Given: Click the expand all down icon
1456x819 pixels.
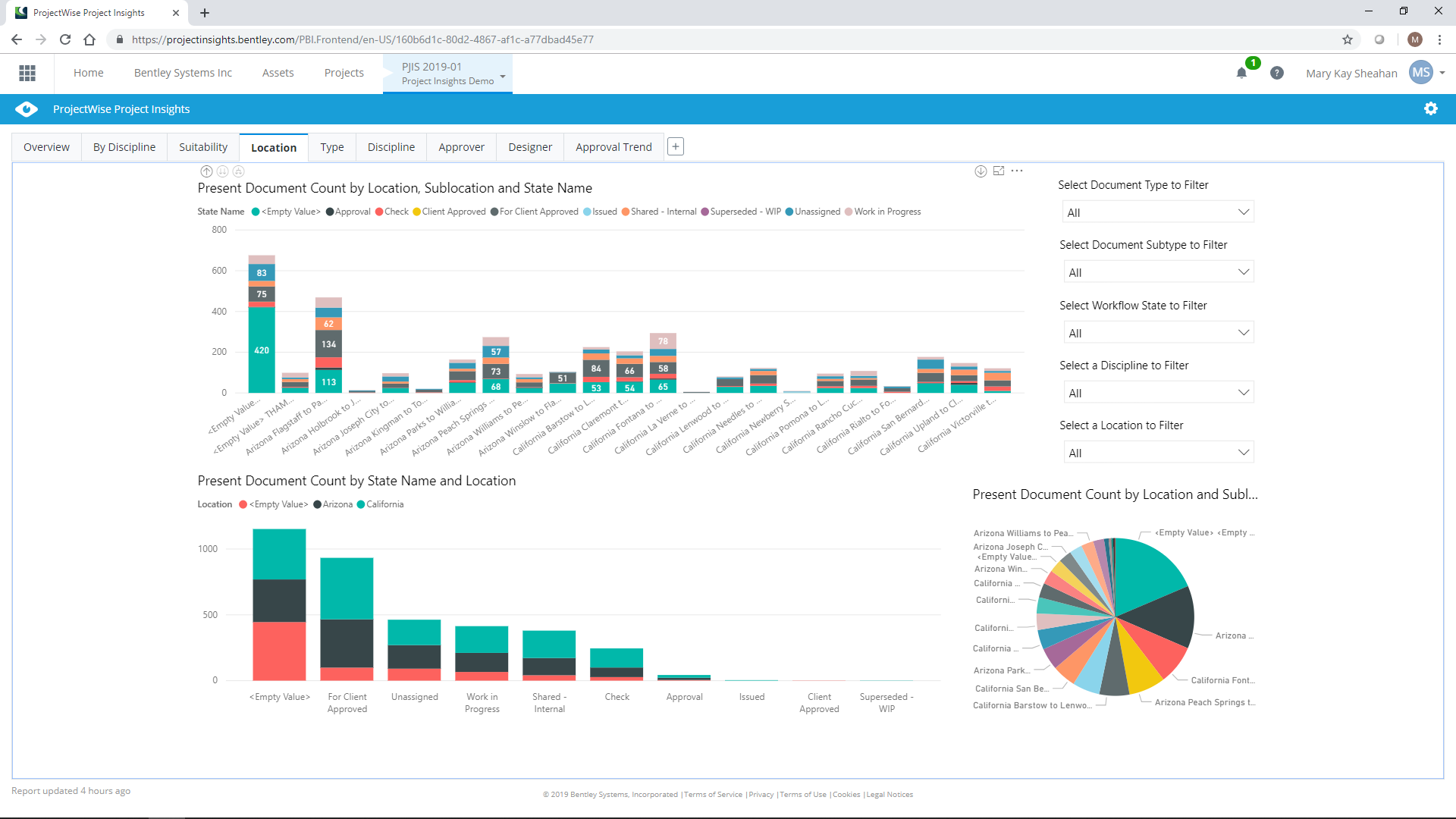Looking at the screenshot, I should 238,171.
